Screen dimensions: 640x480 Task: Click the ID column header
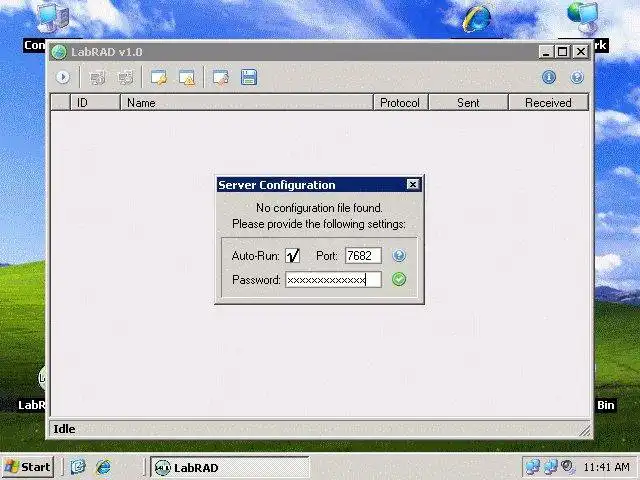click(x=96, y=102)
